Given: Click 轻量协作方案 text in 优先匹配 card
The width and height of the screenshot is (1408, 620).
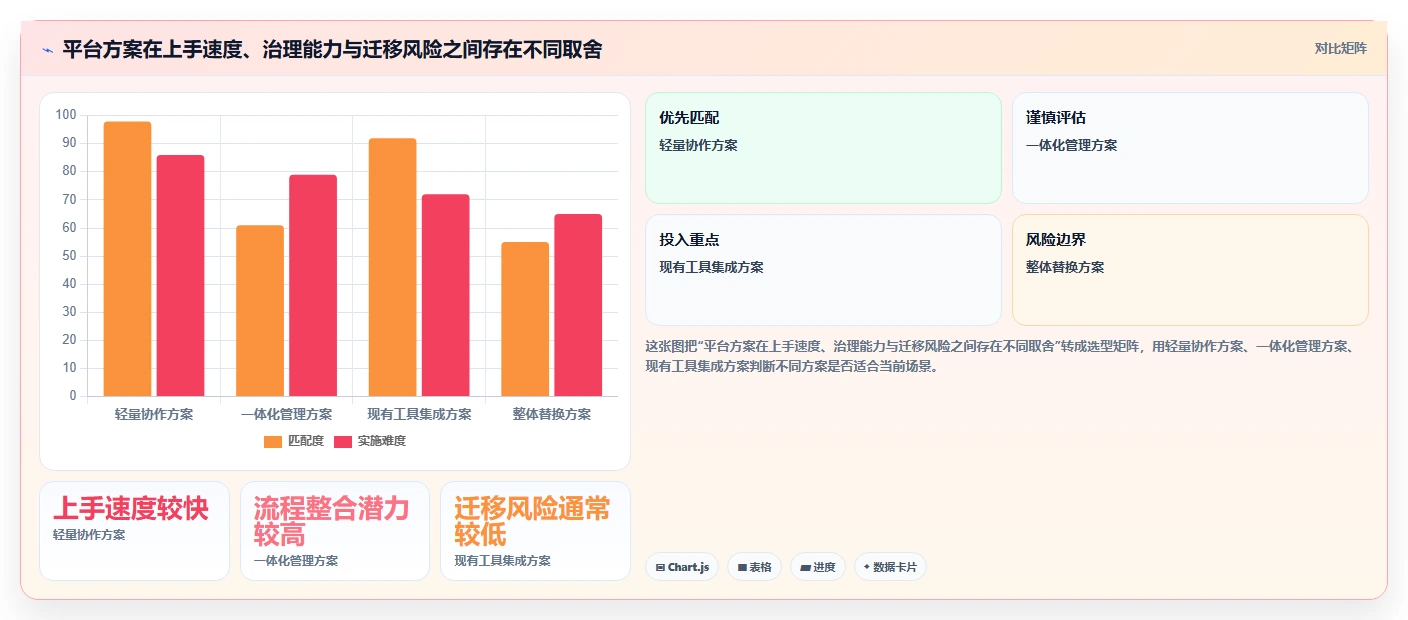Looking at the screenshot, I should click(x=698, y=145).
